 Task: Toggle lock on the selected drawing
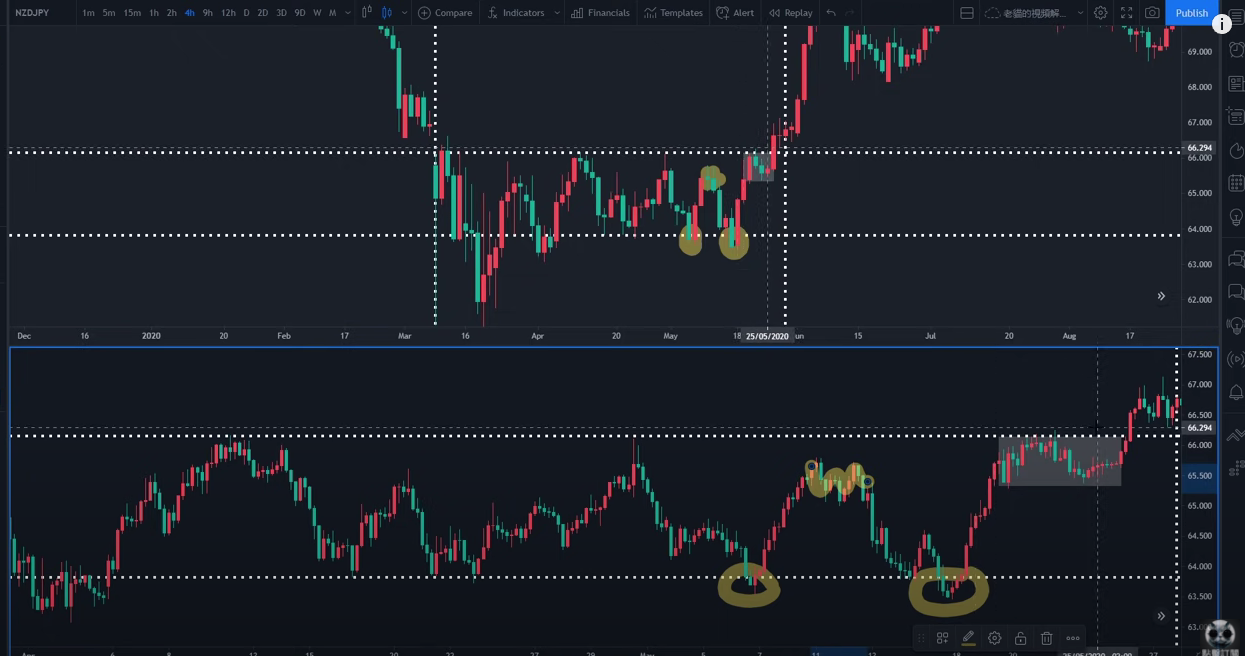(1020, 638)
